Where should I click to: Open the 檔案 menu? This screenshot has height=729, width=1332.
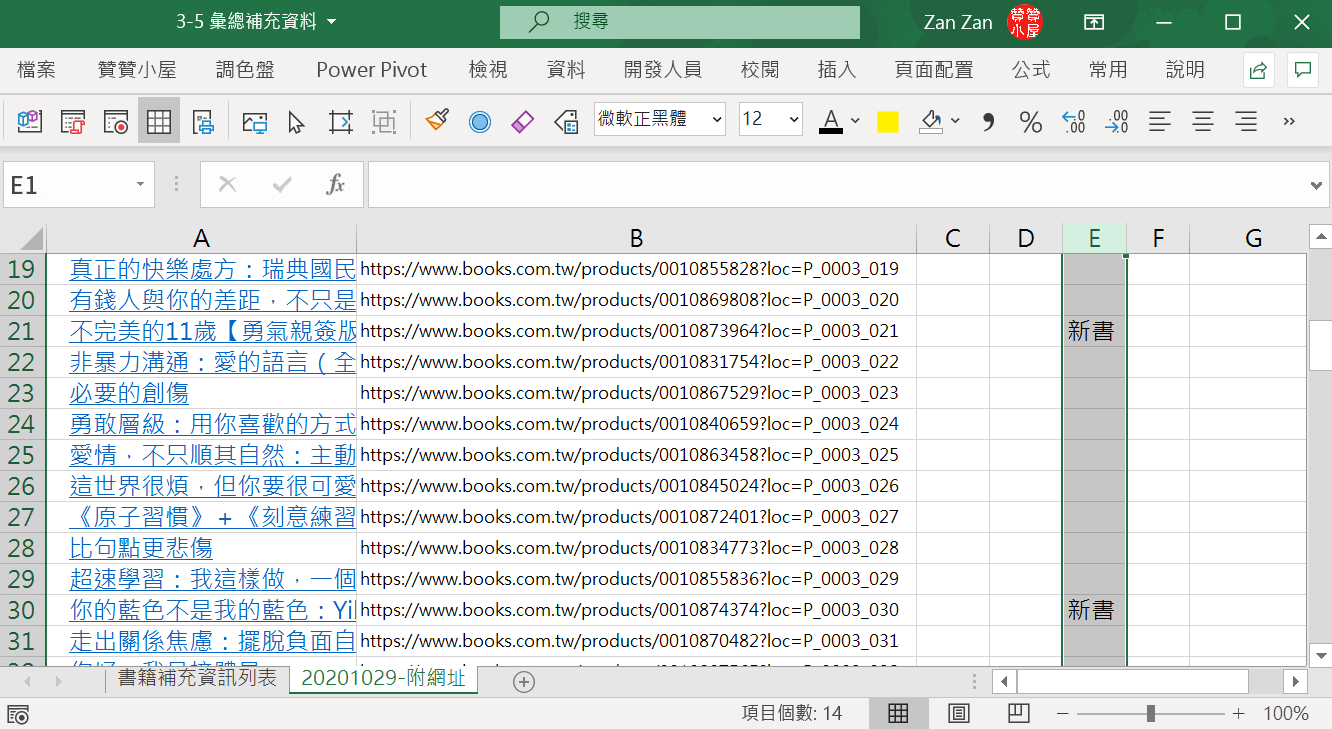click(37, 70)
